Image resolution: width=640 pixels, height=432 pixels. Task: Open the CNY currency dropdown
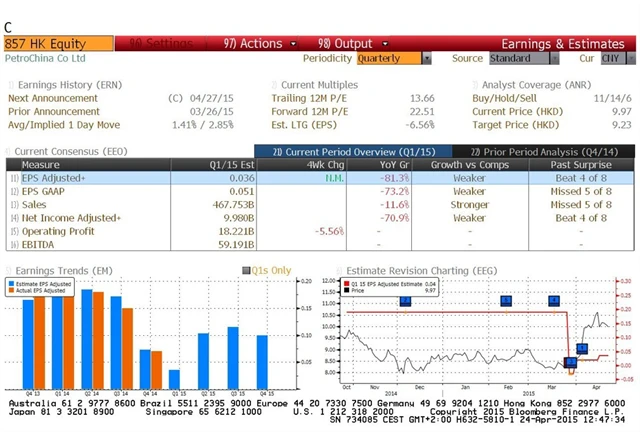coord(610,59)
